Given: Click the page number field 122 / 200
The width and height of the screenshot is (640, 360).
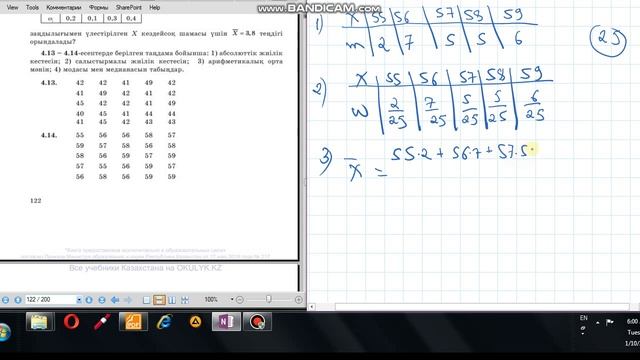Looking at the screenshot, I should coord(50,300).
